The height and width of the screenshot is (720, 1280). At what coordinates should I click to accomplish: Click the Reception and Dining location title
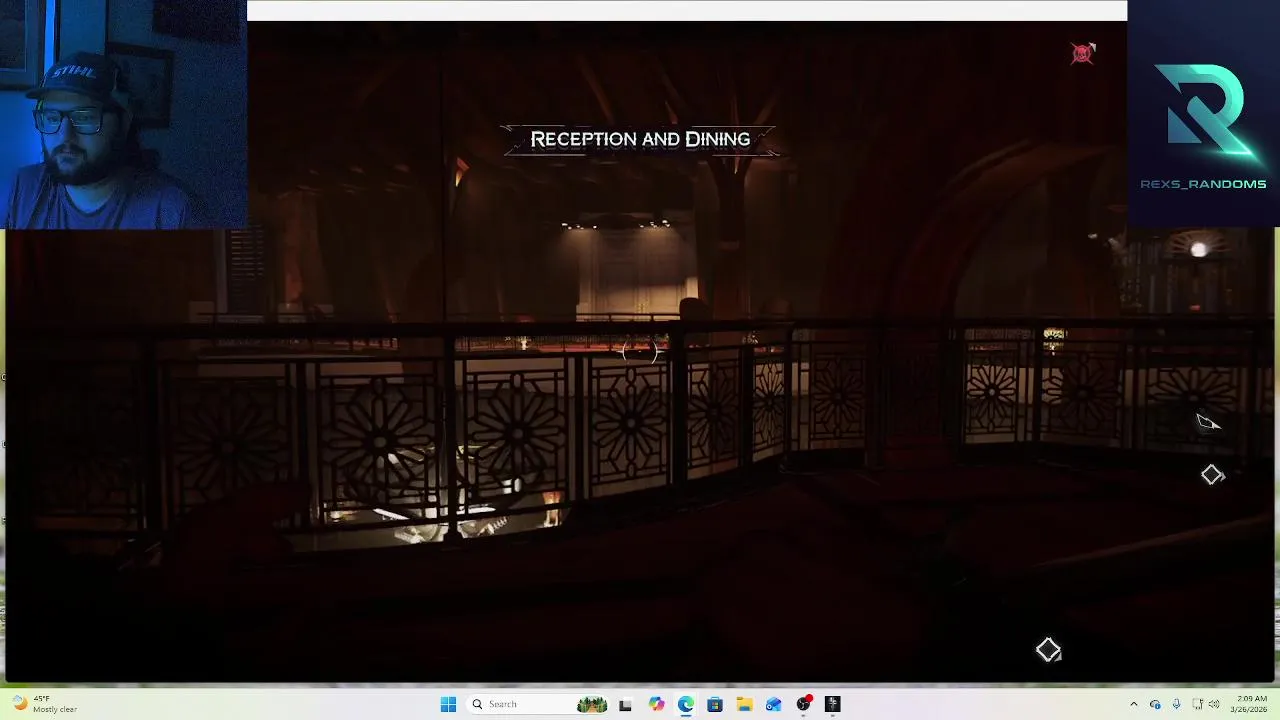[640, 139]
